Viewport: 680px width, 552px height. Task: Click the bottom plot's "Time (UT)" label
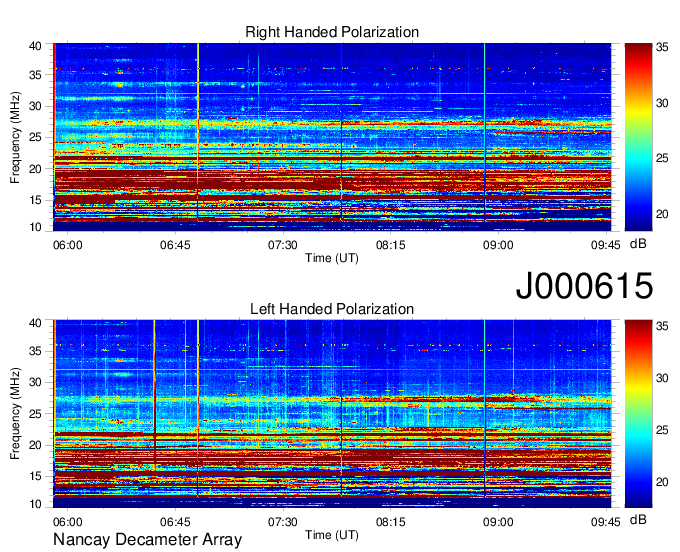click(x=332, y=535)
